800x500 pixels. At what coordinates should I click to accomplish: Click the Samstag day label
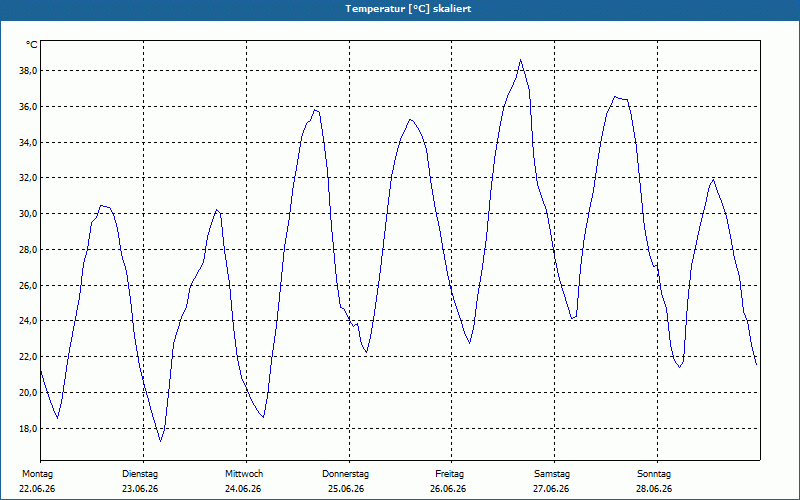[x=552, y=474]
